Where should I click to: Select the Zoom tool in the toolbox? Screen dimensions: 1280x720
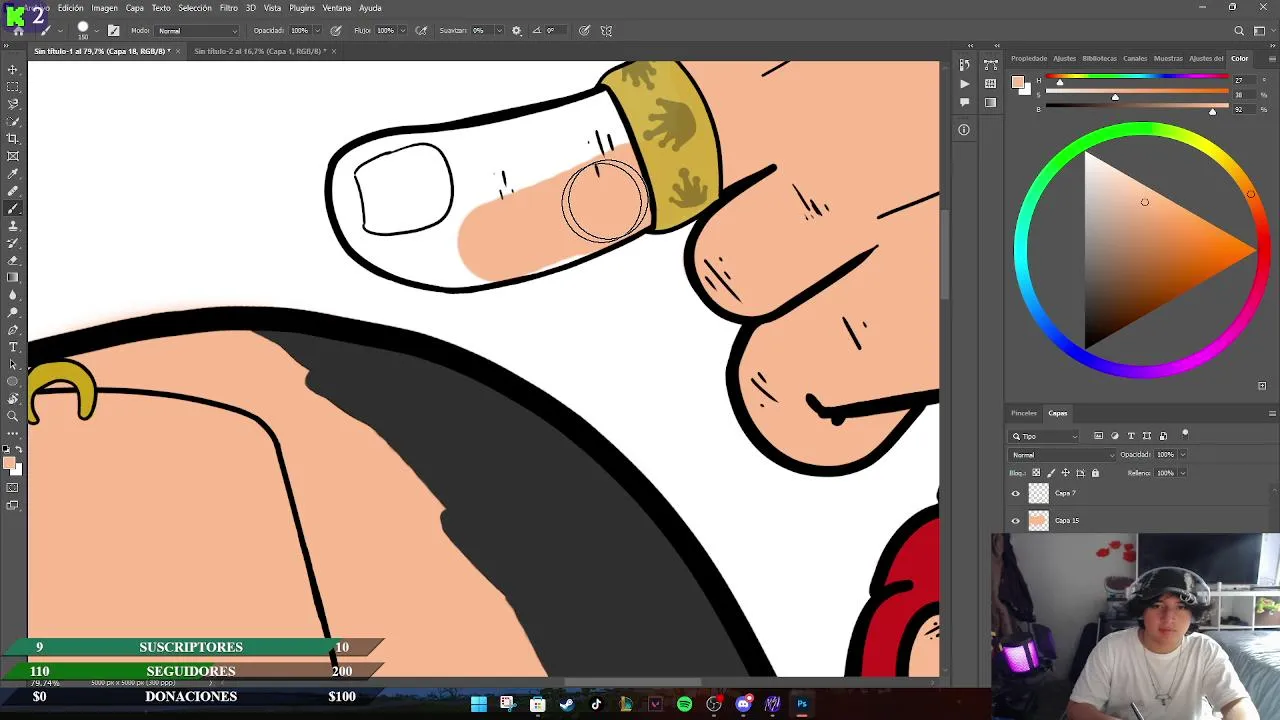tap(13, 416)
